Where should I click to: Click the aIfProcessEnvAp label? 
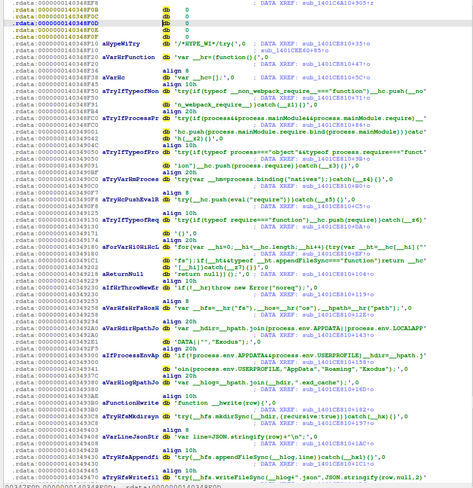[x=130, y=356]
